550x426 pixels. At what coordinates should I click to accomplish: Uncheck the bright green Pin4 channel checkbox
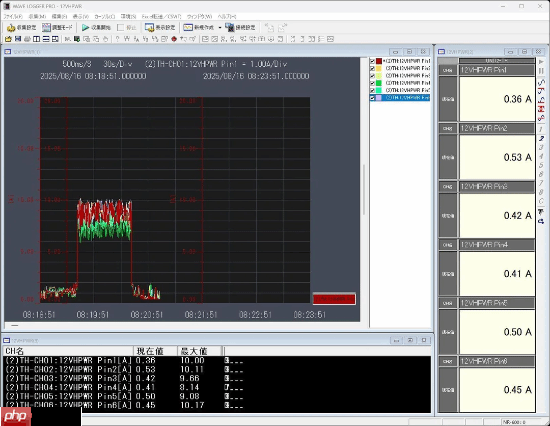[372, 83]
